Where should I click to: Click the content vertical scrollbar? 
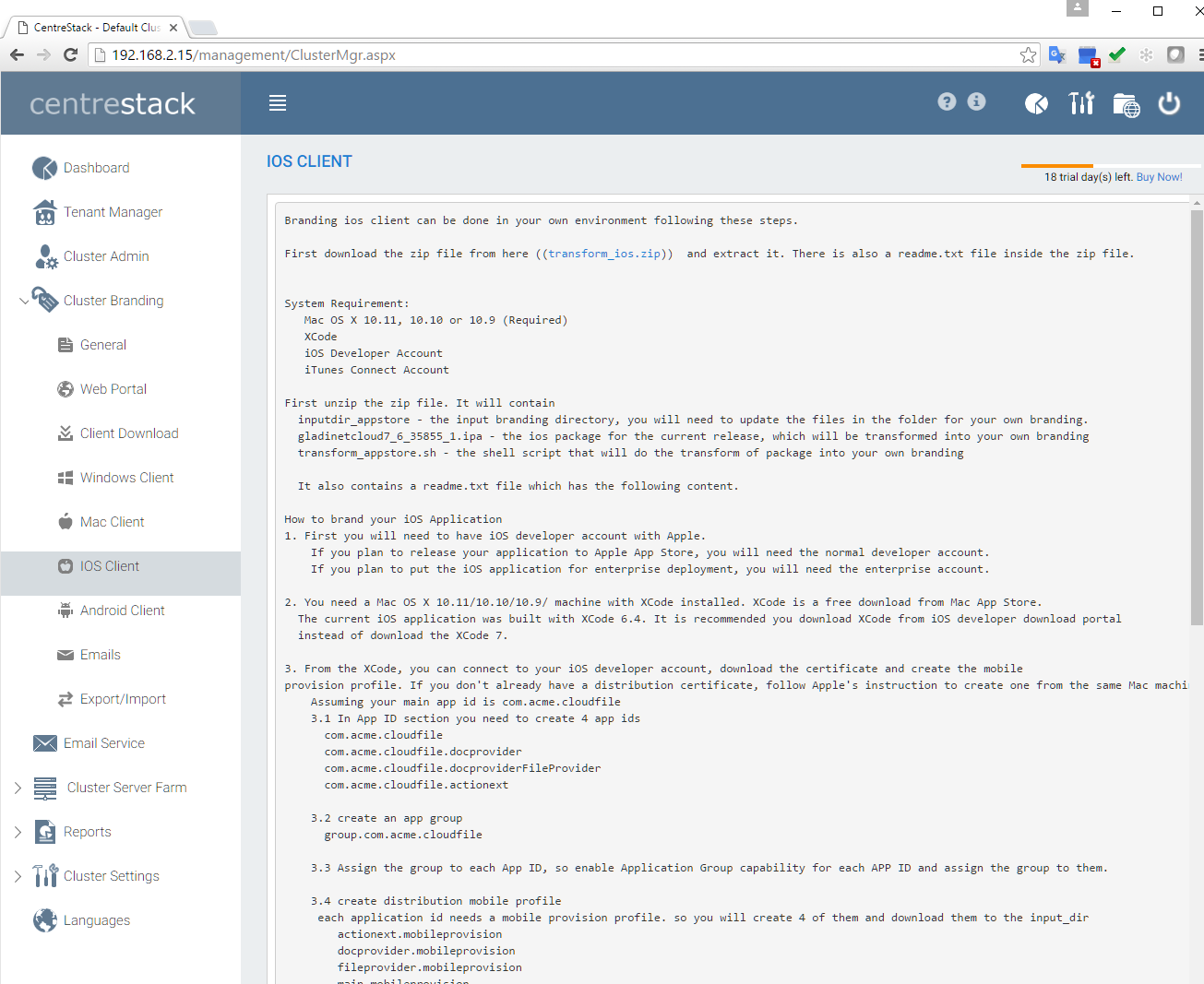(x=1197, y=417)
